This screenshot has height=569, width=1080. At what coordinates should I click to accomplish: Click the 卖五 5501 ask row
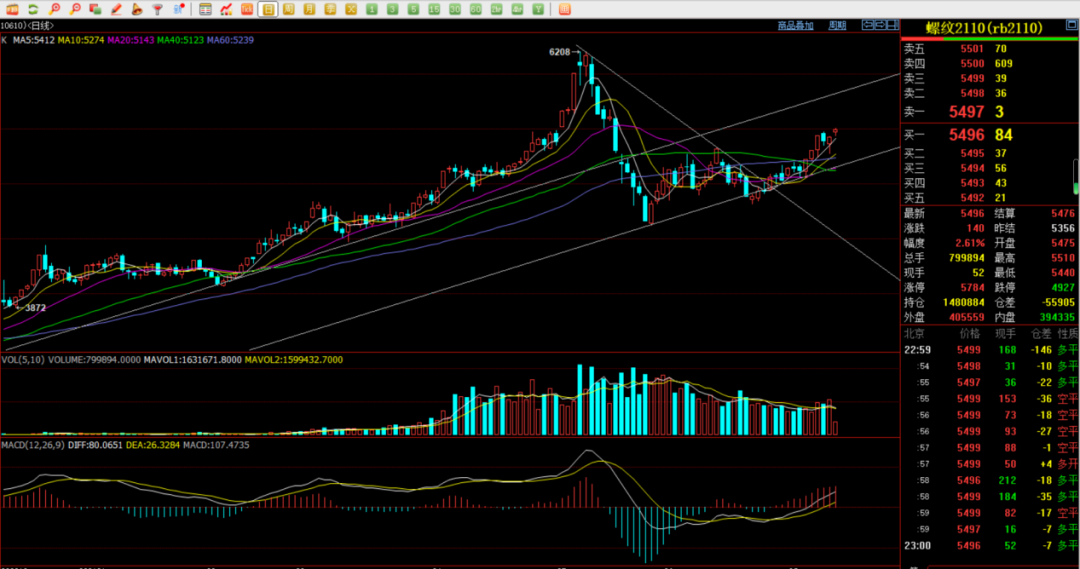[989, 49]
